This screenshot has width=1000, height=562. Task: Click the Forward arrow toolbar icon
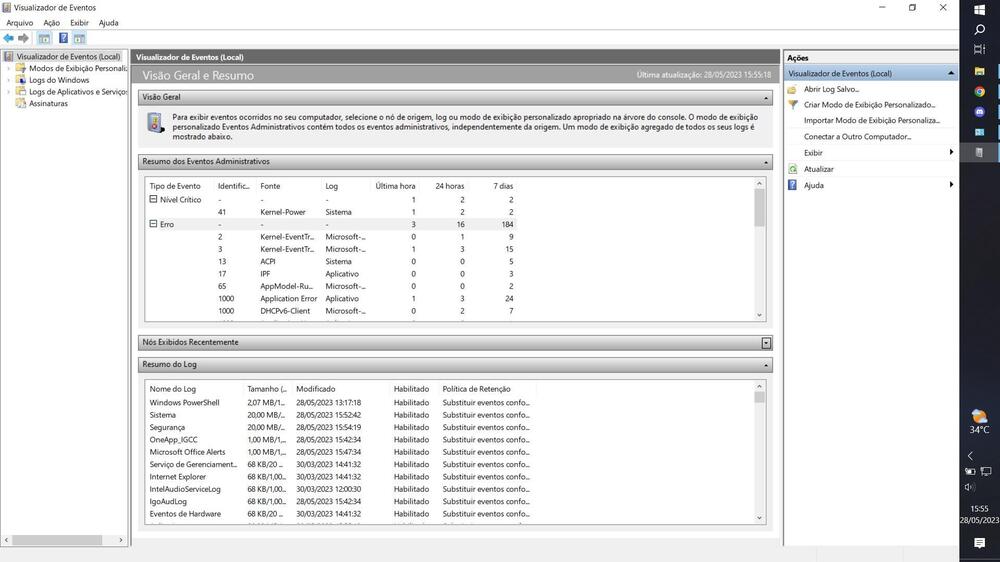point(24,38)
